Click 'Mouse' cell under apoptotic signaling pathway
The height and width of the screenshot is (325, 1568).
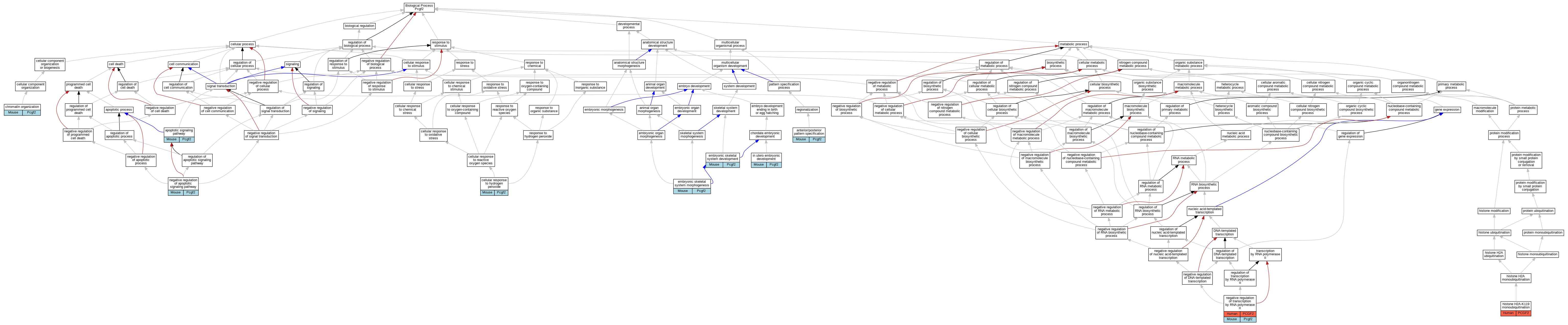(x=172, y=139)
